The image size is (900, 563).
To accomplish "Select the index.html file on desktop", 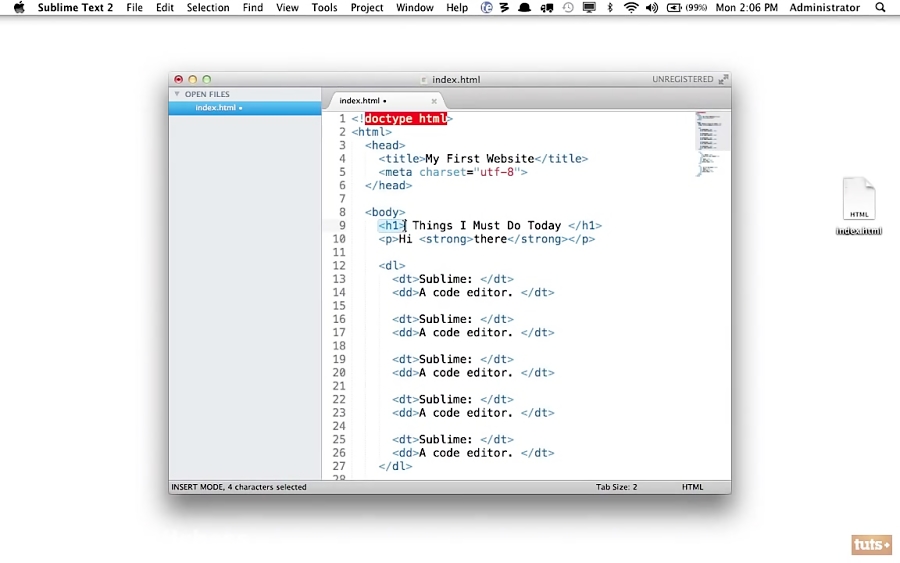I will click(859, 207).
